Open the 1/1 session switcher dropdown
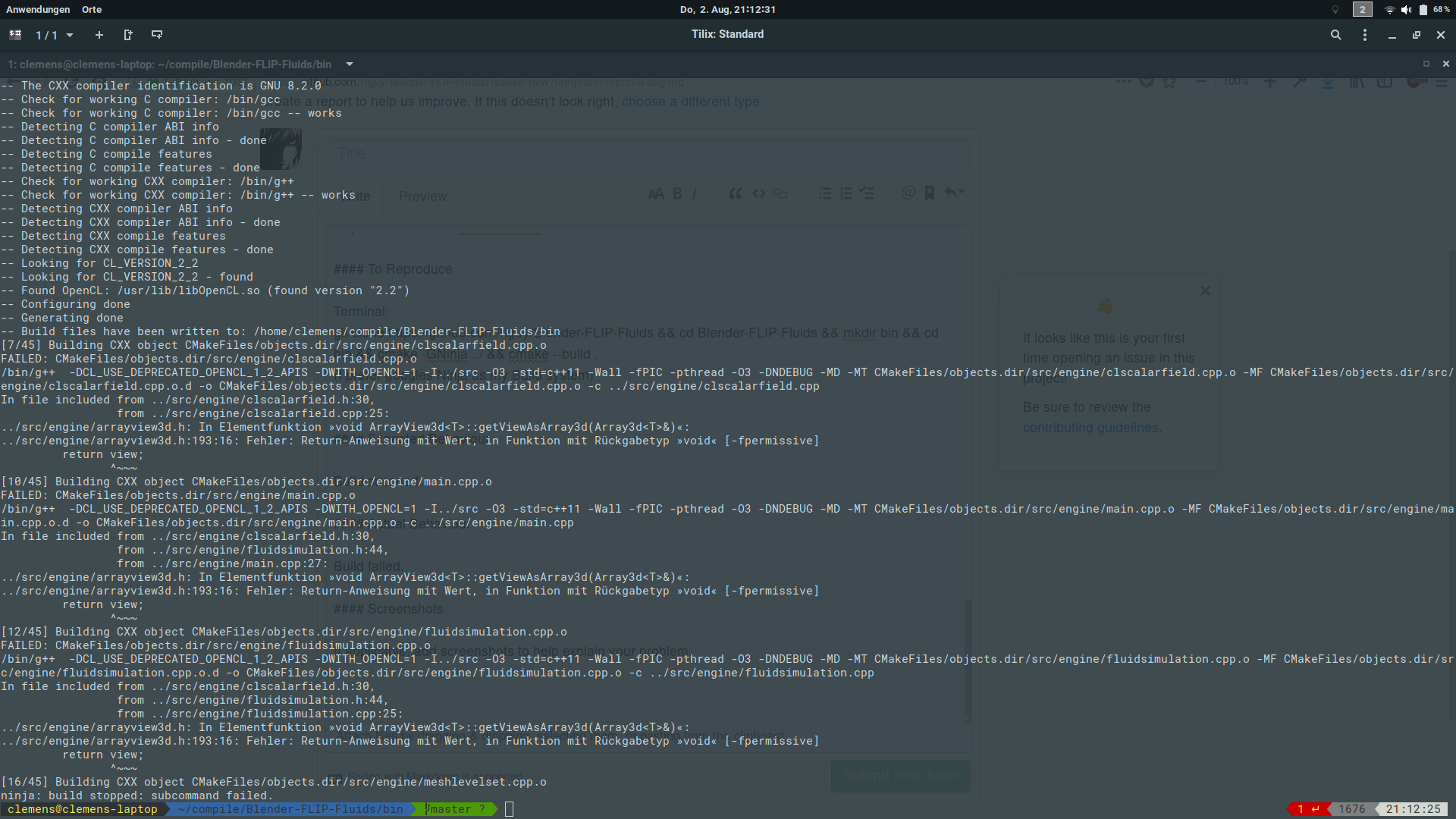Screen dimensions: 1456x819 (x=55, y=35)
